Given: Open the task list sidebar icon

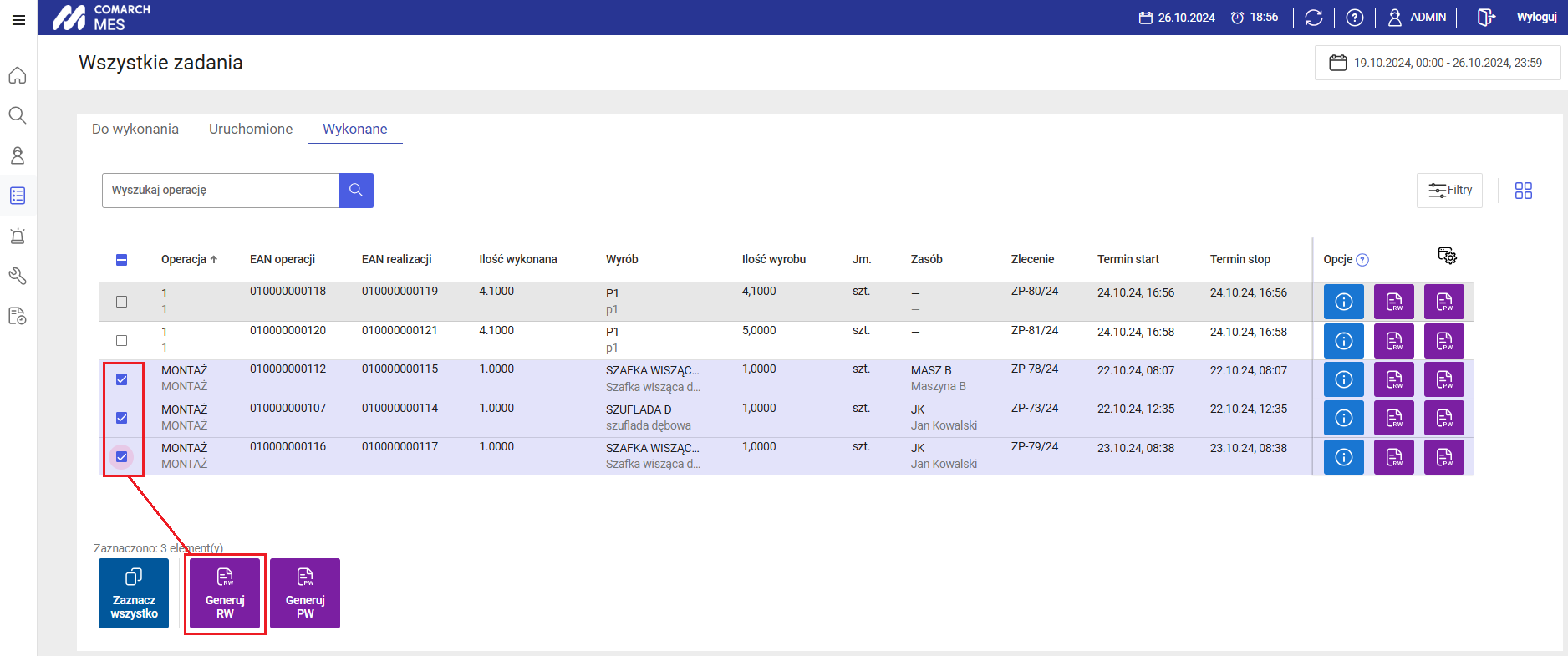Looking at the screenshot, I should 18,196.
